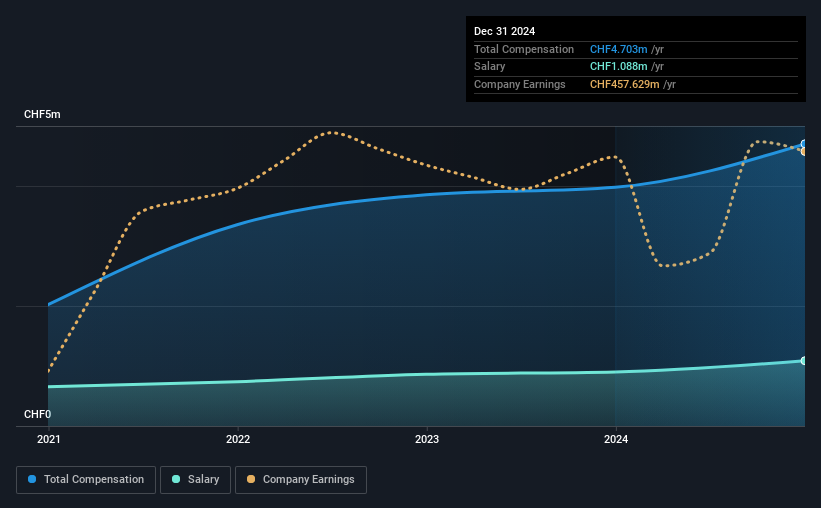Click the CHF5m axis label
821x508 pixels.
(42, 114)
